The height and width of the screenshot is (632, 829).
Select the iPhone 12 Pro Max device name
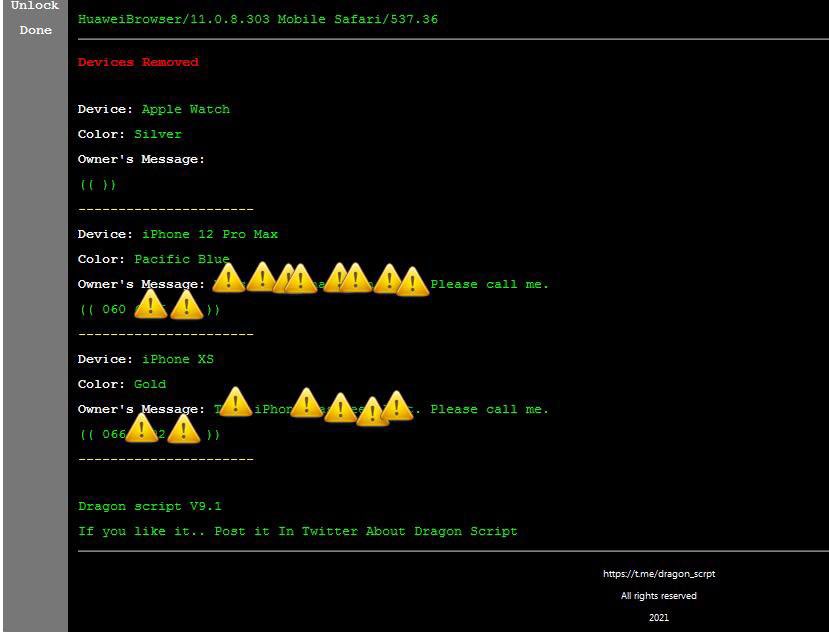pos(209,234)
